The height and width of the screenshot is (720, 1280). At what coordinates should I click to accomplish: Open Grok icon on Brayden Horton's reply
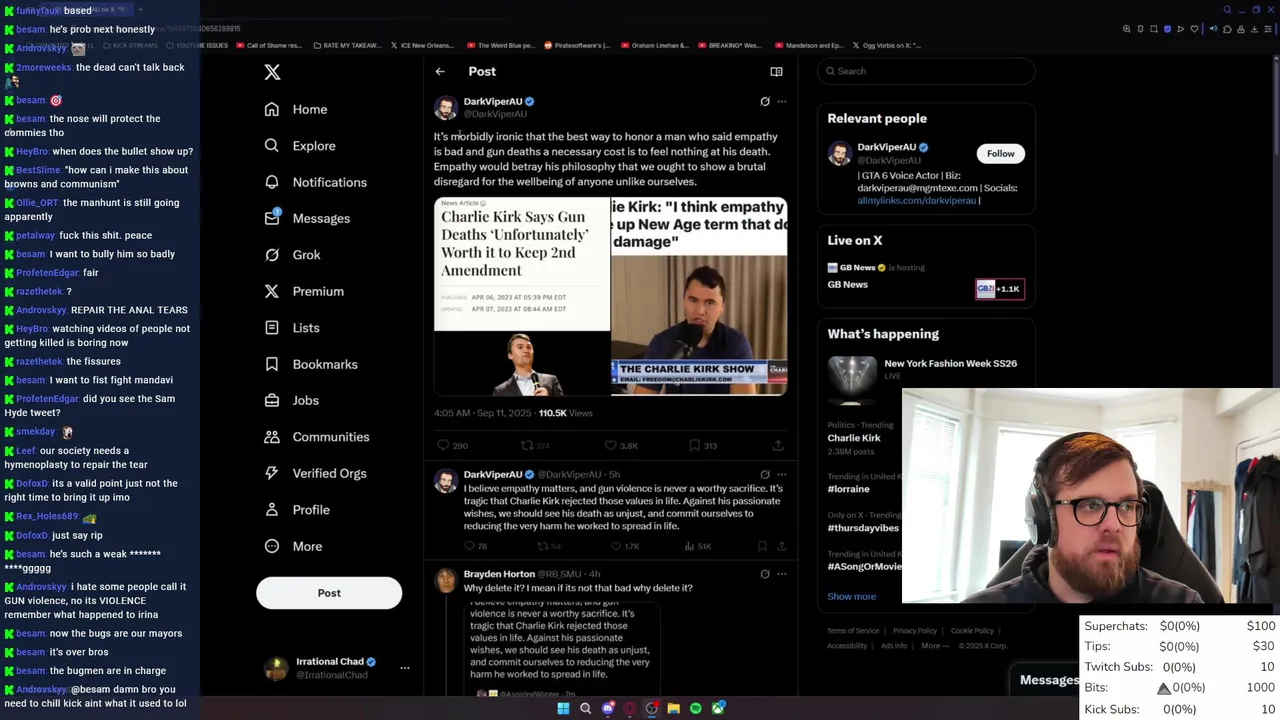[x=765, y=574]
